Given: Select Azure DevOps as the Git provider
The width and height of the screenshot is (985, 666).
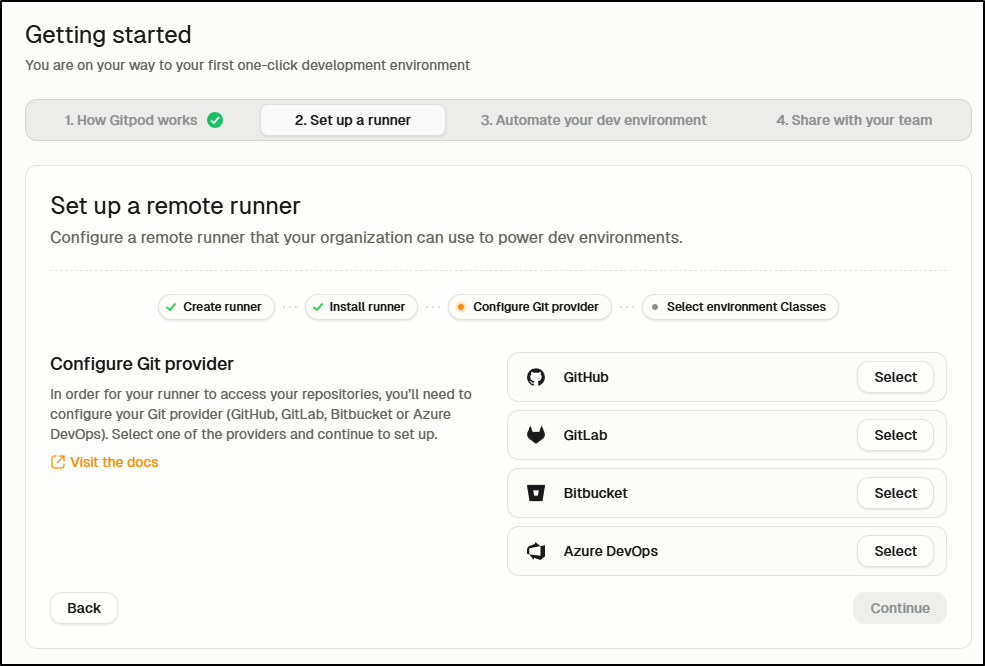Looking at the screenshot, I should click(x=895, y=551).
